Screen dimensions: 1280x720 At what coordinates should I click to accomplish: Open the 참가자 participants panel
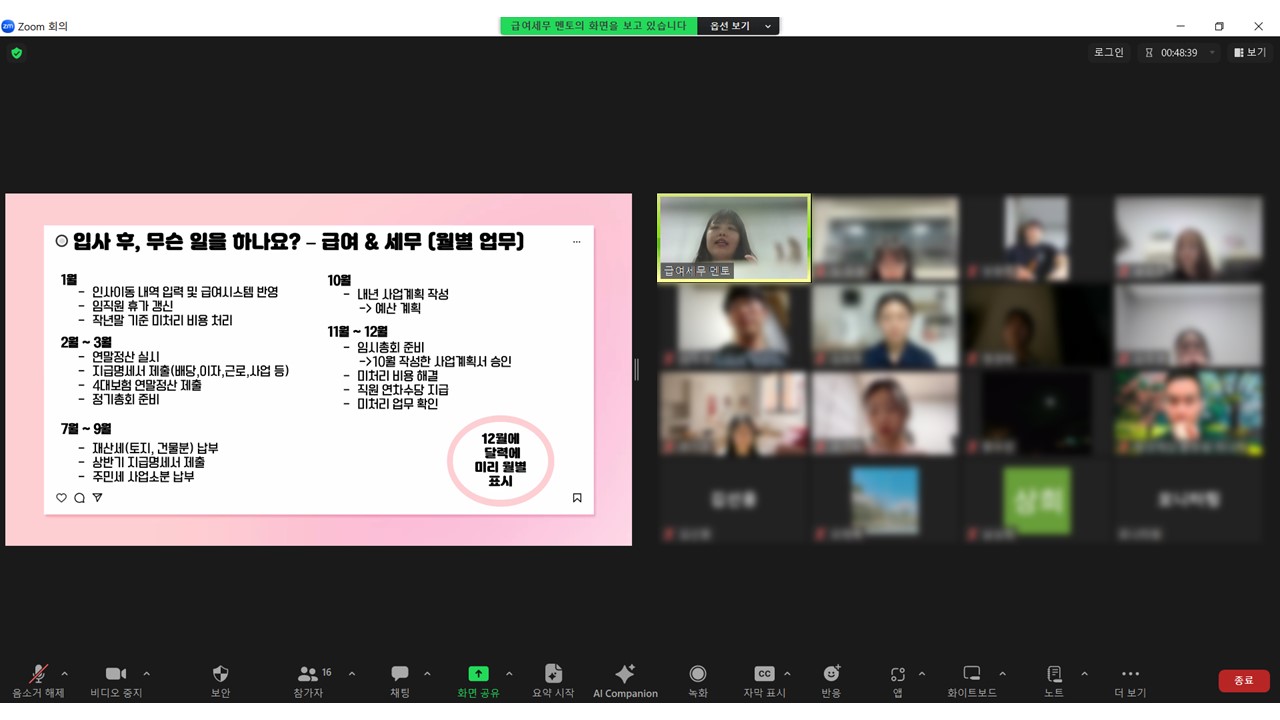308,674
